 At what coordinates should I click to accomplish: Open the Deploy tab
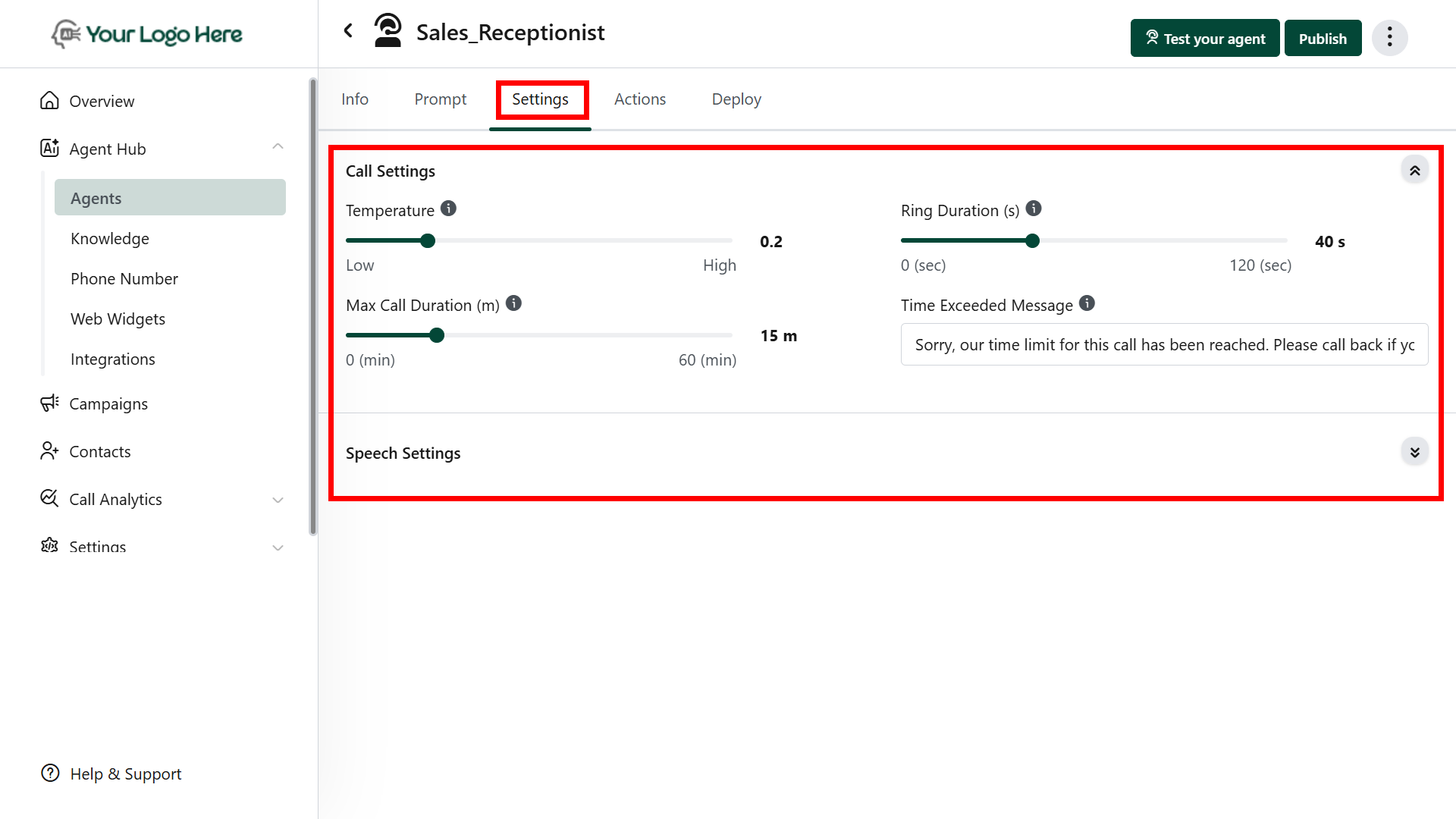(736, 99)
